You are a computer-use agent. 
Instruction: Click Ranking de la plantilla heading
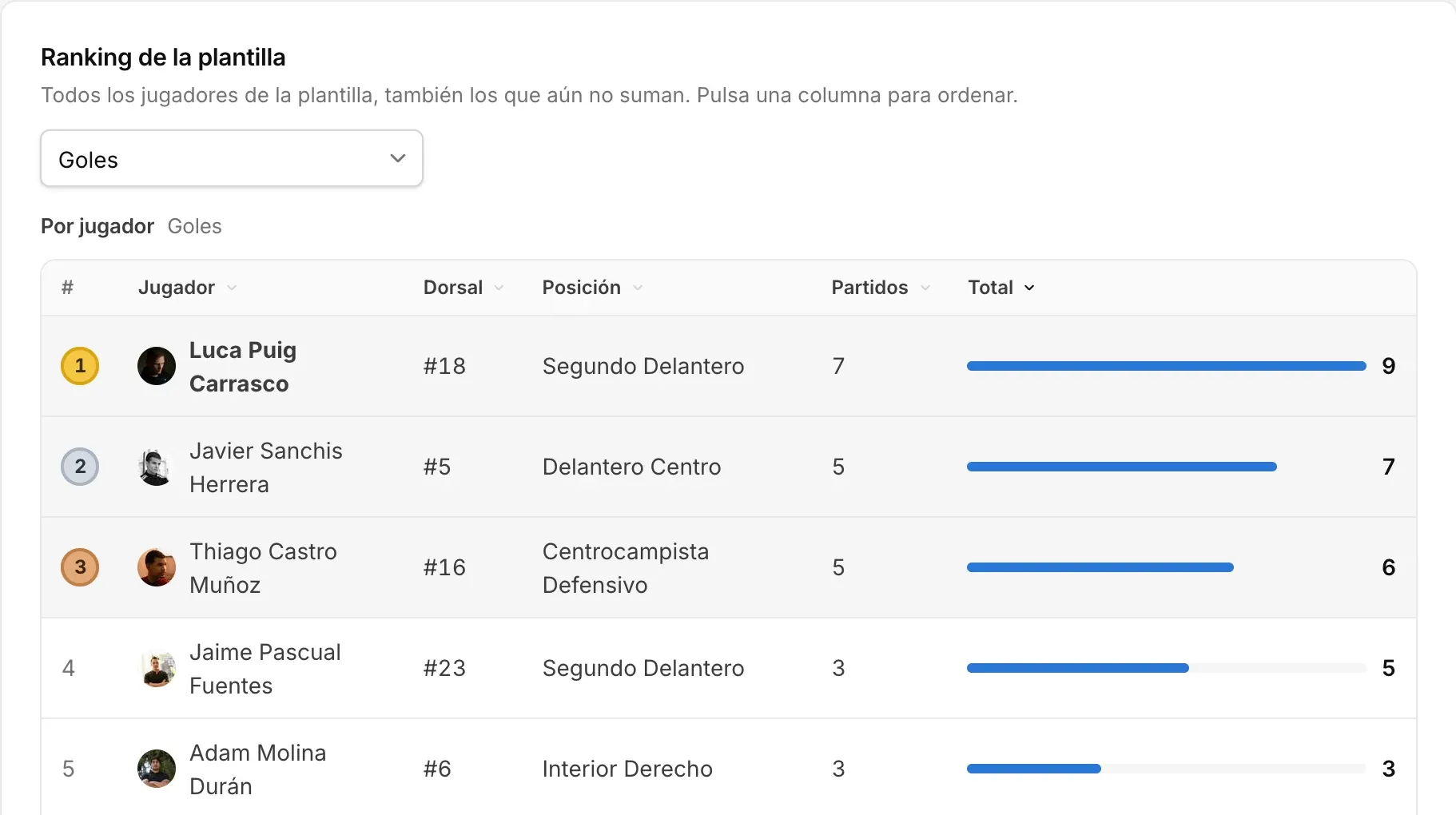pyautogui.click(x=163, y=58)
